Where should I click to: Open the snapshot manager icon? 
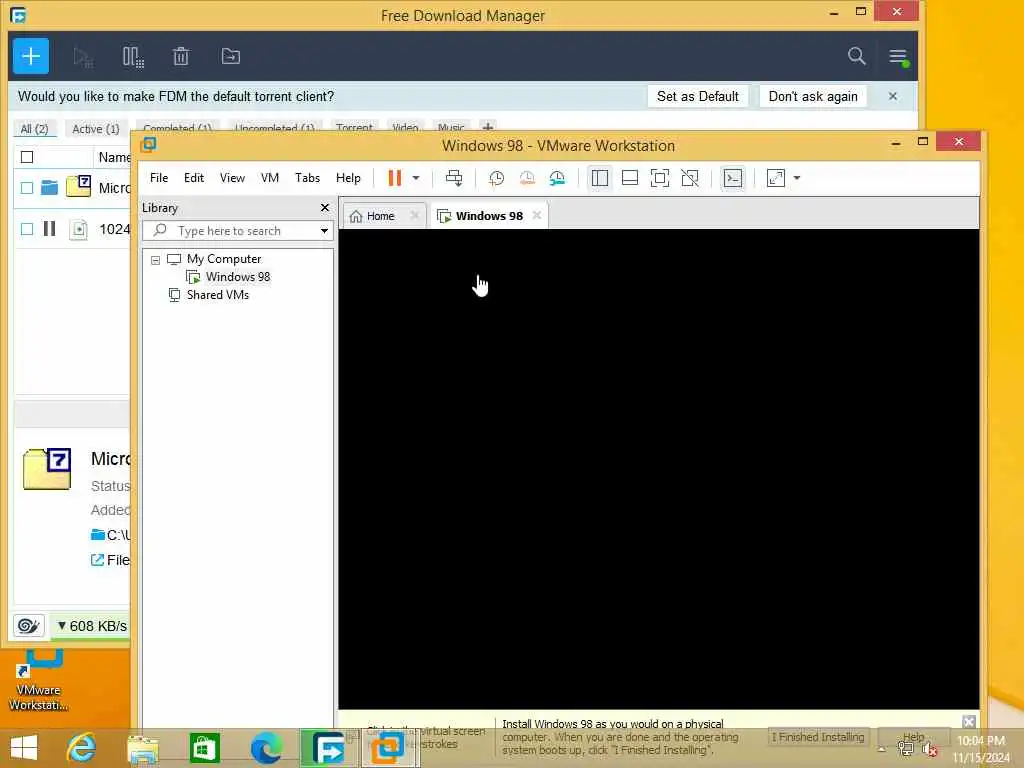click(x=557, y=178)
